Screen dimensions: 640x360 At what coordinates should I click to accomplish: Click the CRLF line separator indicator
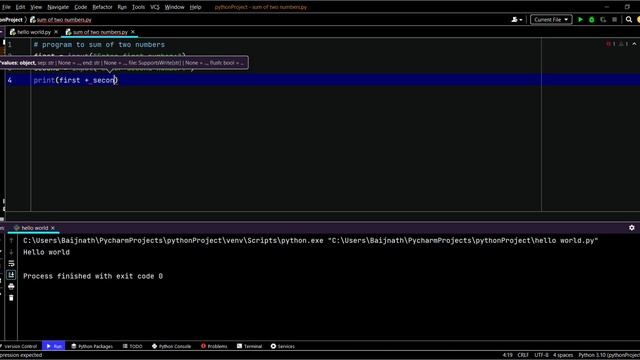pos(523,355)
